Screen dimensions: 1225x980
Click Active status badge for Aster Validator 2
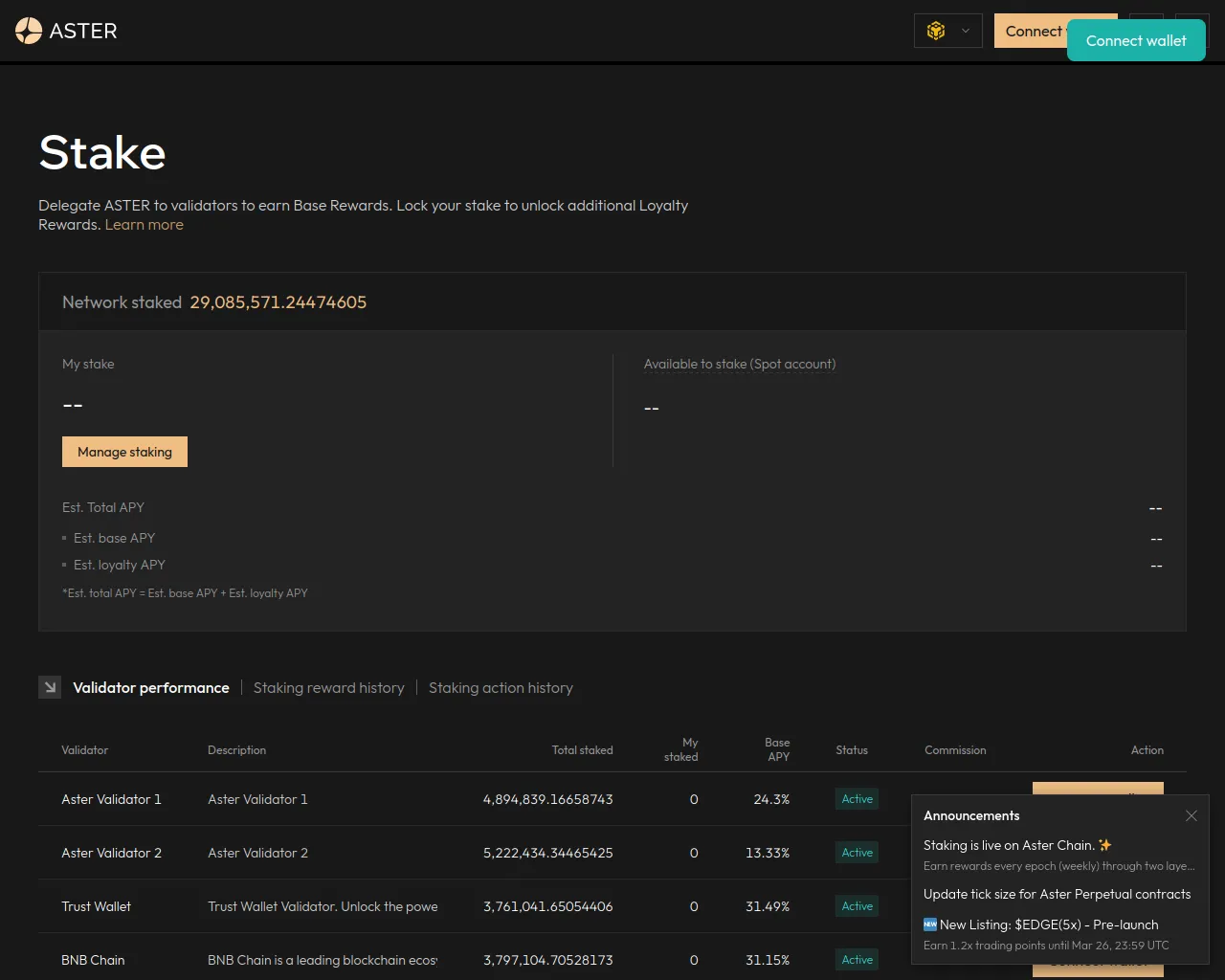[x=857, y=853]
